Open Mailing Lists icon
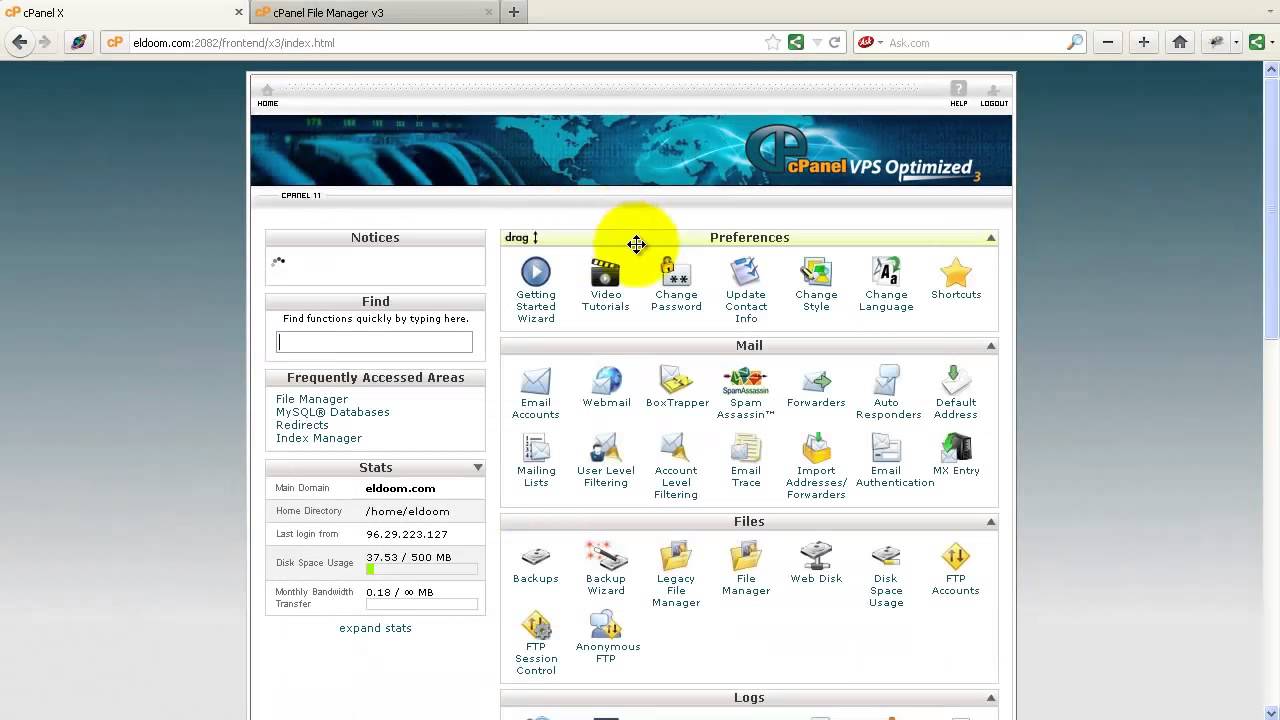This screenshot has height=720, width=1280. click(536, 448)
